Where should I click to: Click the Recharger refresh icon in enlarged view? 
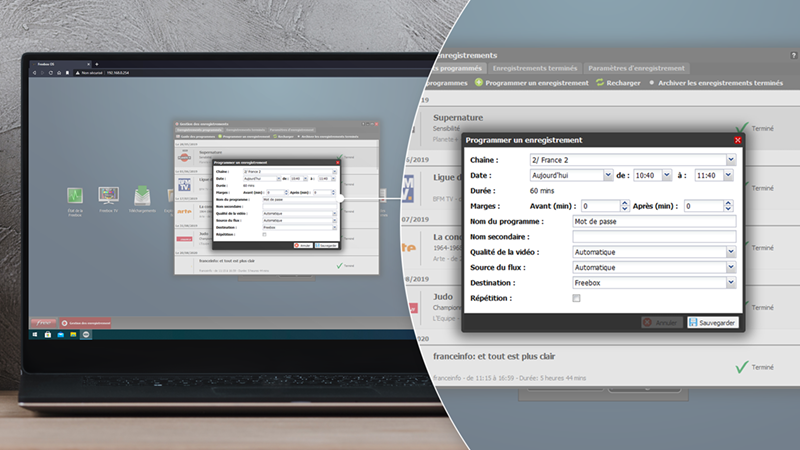(x=600, y=82)
